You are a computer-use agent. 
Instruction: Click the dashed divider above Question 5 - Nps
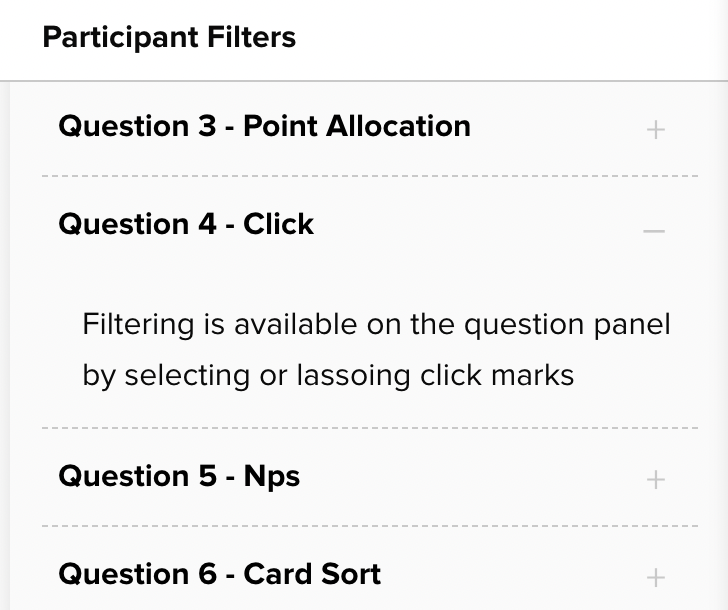(370, 428)
